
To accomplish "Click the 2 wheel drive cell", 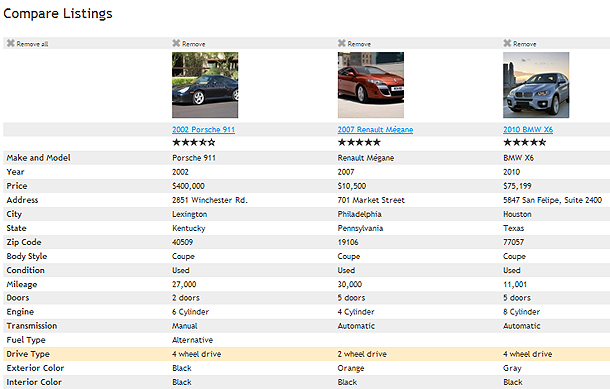I will coord(362,354).
